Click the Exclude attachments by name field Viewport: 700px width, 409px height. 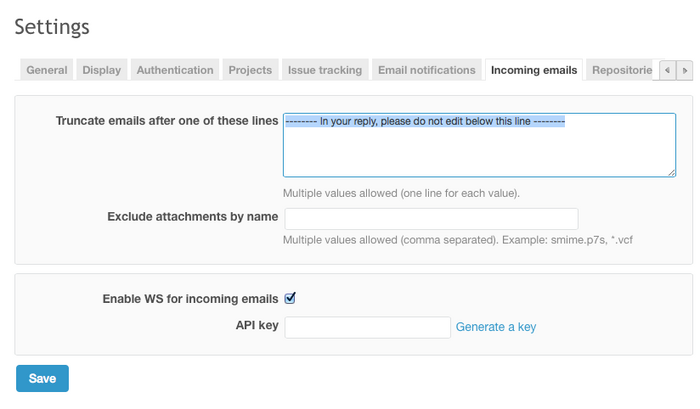(431, 218)
